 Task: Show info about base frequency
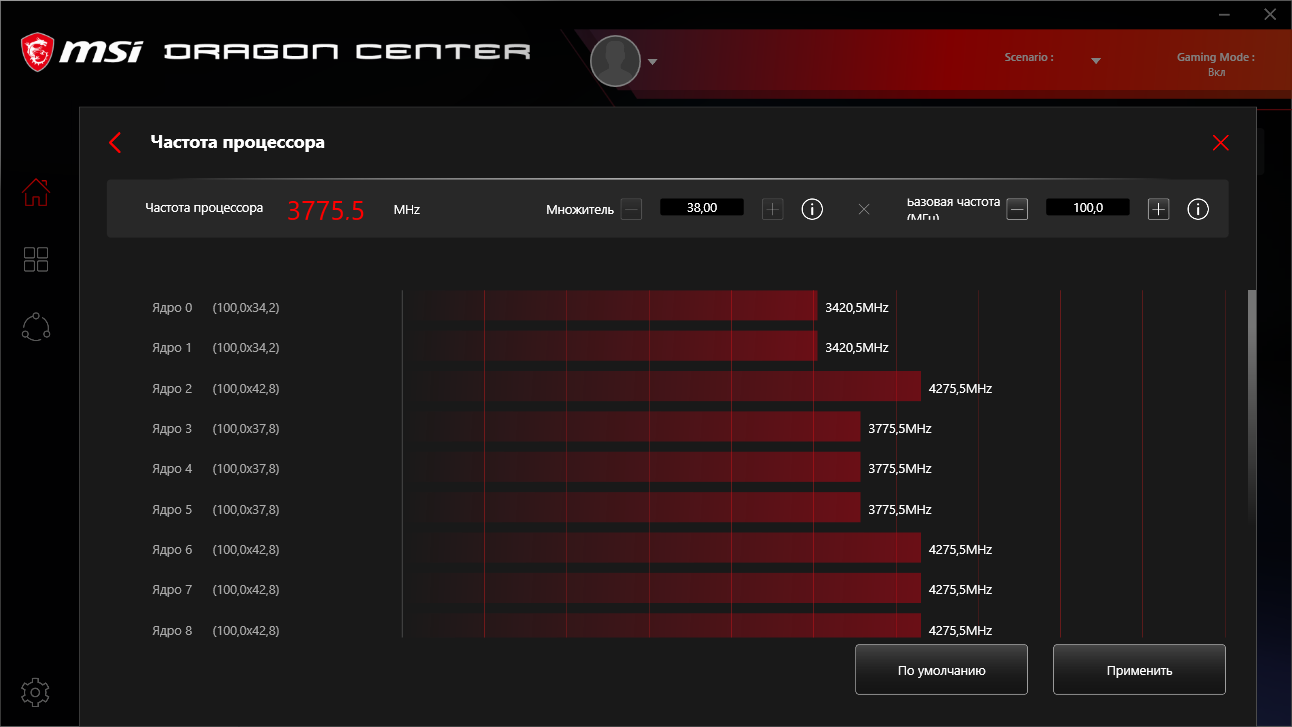(x=1198, y=209)
